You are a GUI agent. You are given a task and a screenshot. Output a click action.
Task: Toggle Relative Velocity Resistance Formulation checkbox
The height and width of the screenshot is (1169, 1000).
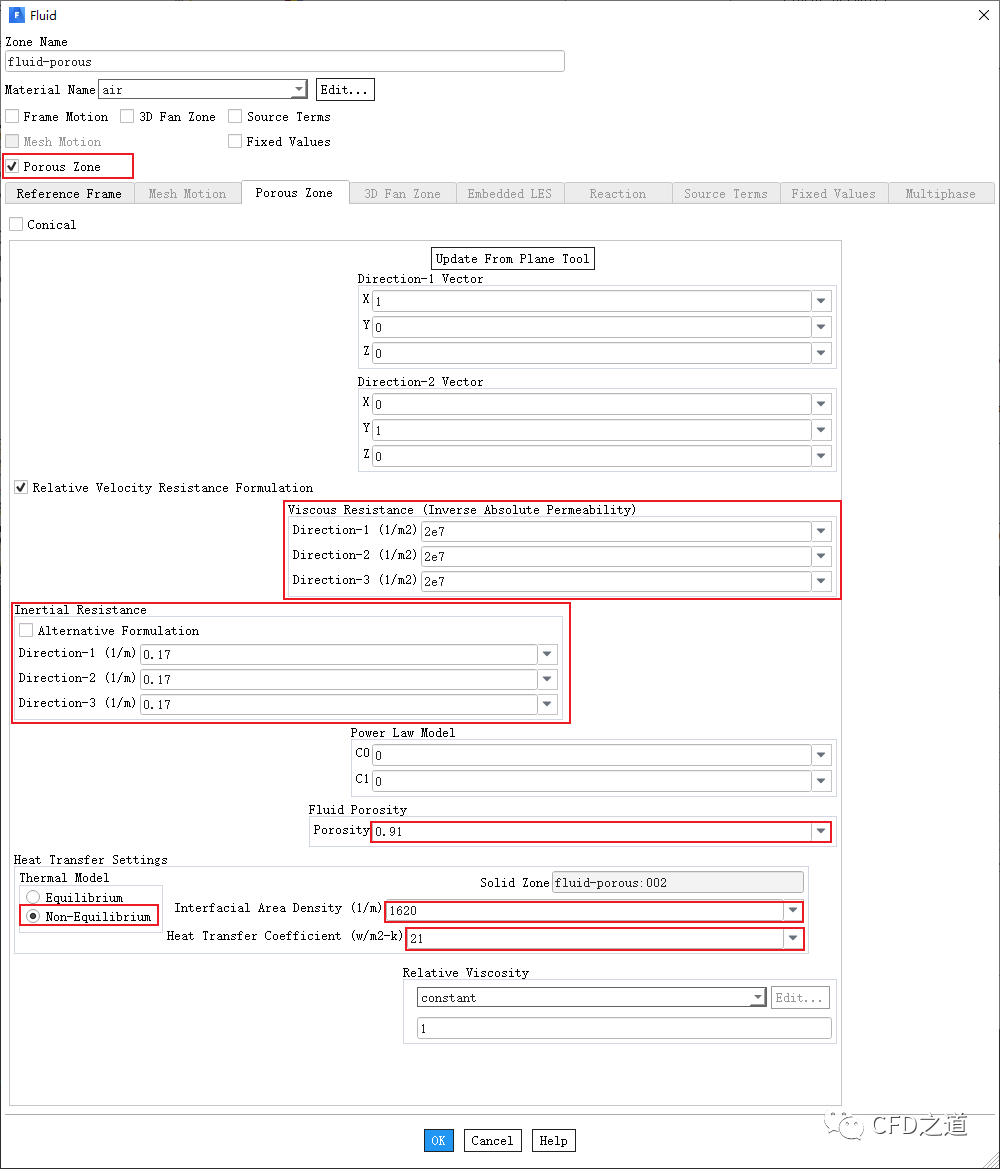coord(21,488)
